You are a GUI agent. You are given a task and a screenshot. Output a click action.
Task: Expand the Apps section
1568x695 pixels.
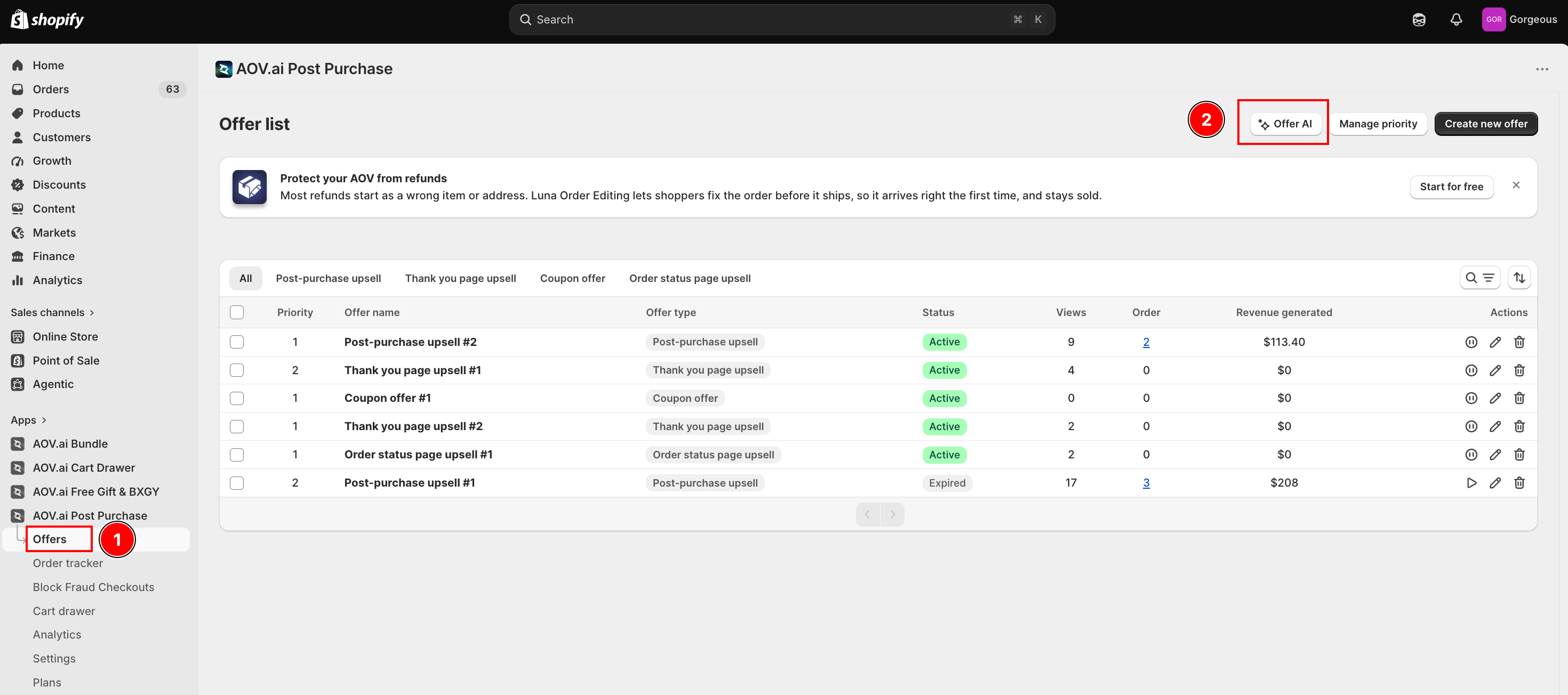pos(29,420)
